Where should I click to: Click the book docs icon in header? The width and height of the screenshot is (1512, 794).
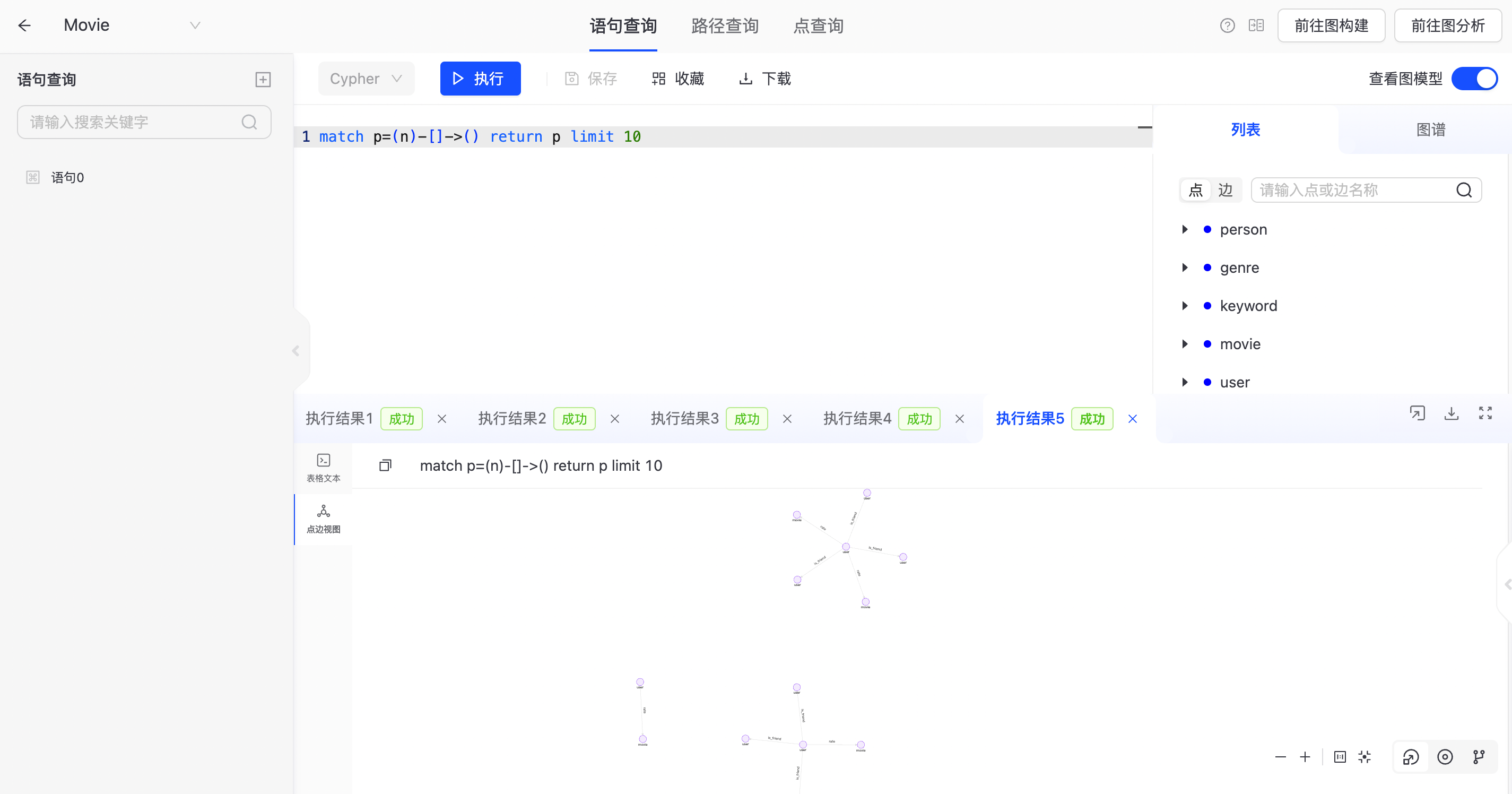click(x=1256, y=26)
